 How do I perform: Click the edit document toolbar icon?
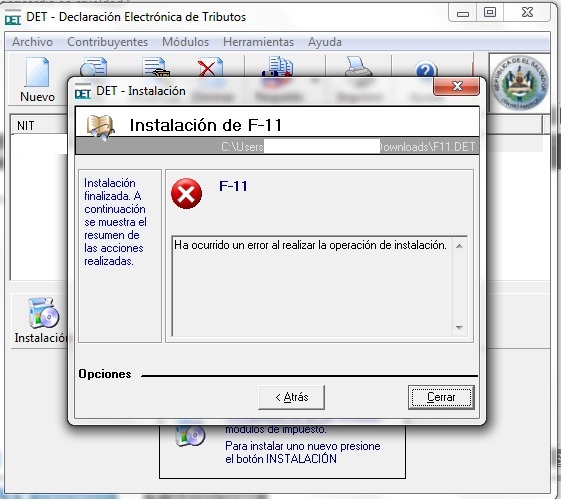point(155,67)
